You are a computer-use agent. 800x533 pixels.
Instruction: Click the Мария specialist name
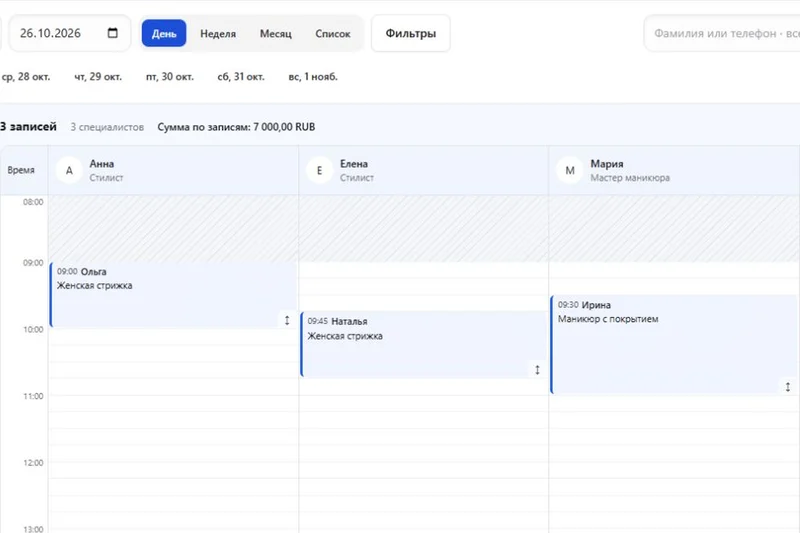coord(607,164)
